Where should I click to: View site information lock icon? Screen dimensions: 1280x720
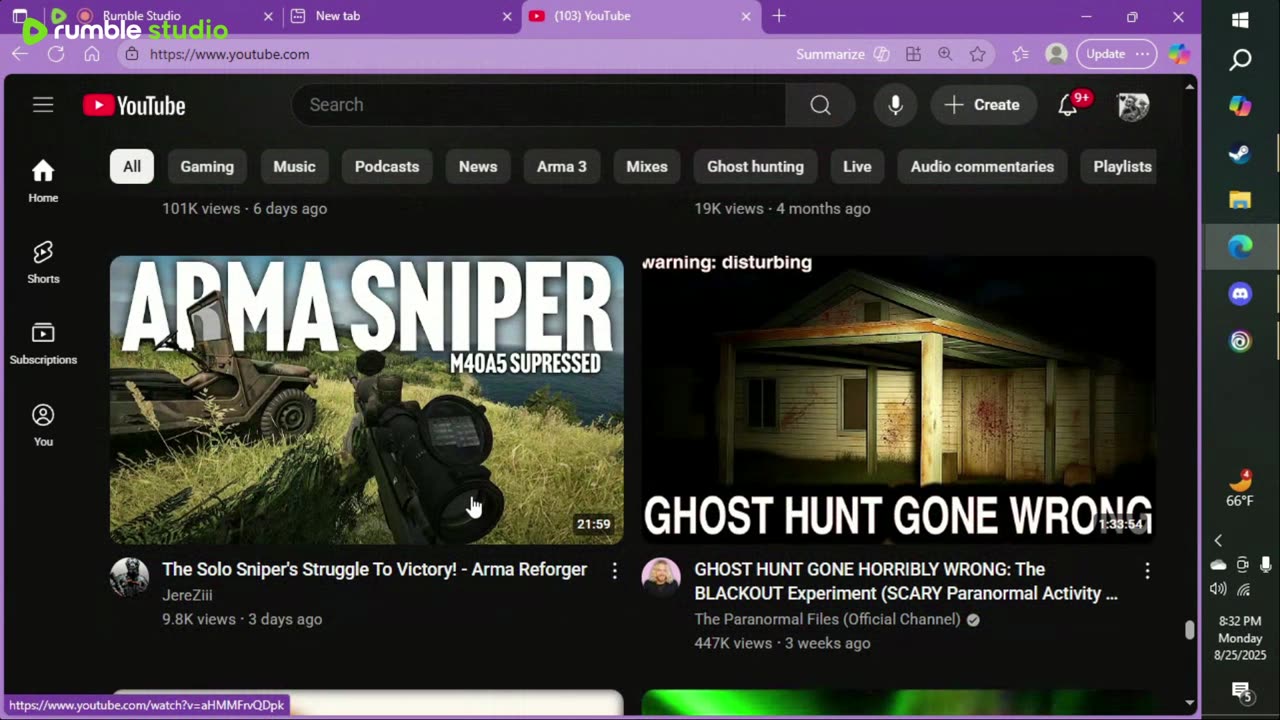tap(130, 54)
